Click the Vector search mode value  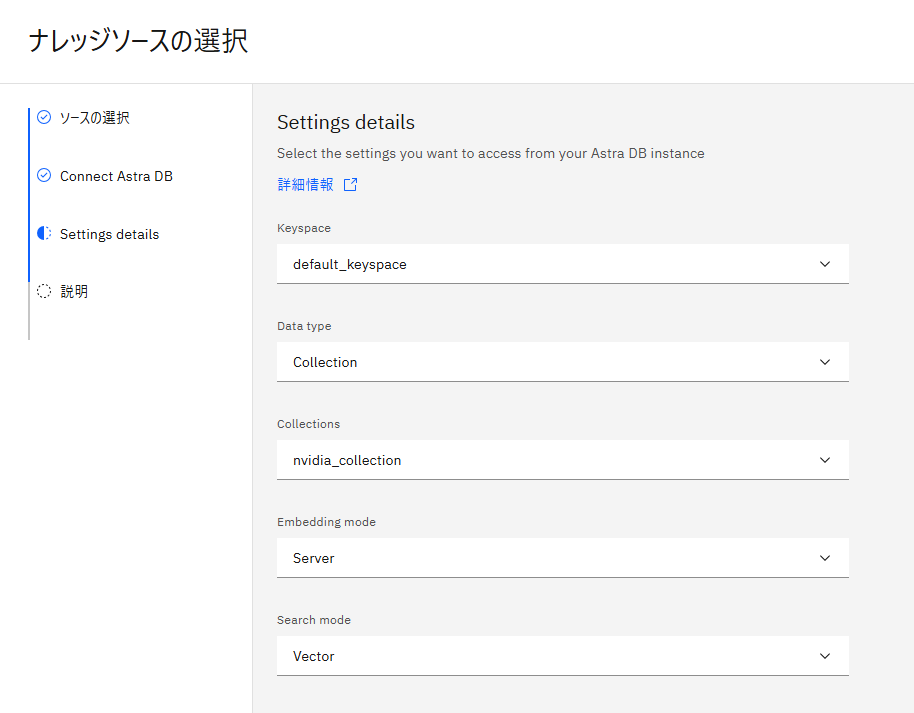(x=314, y=656)
